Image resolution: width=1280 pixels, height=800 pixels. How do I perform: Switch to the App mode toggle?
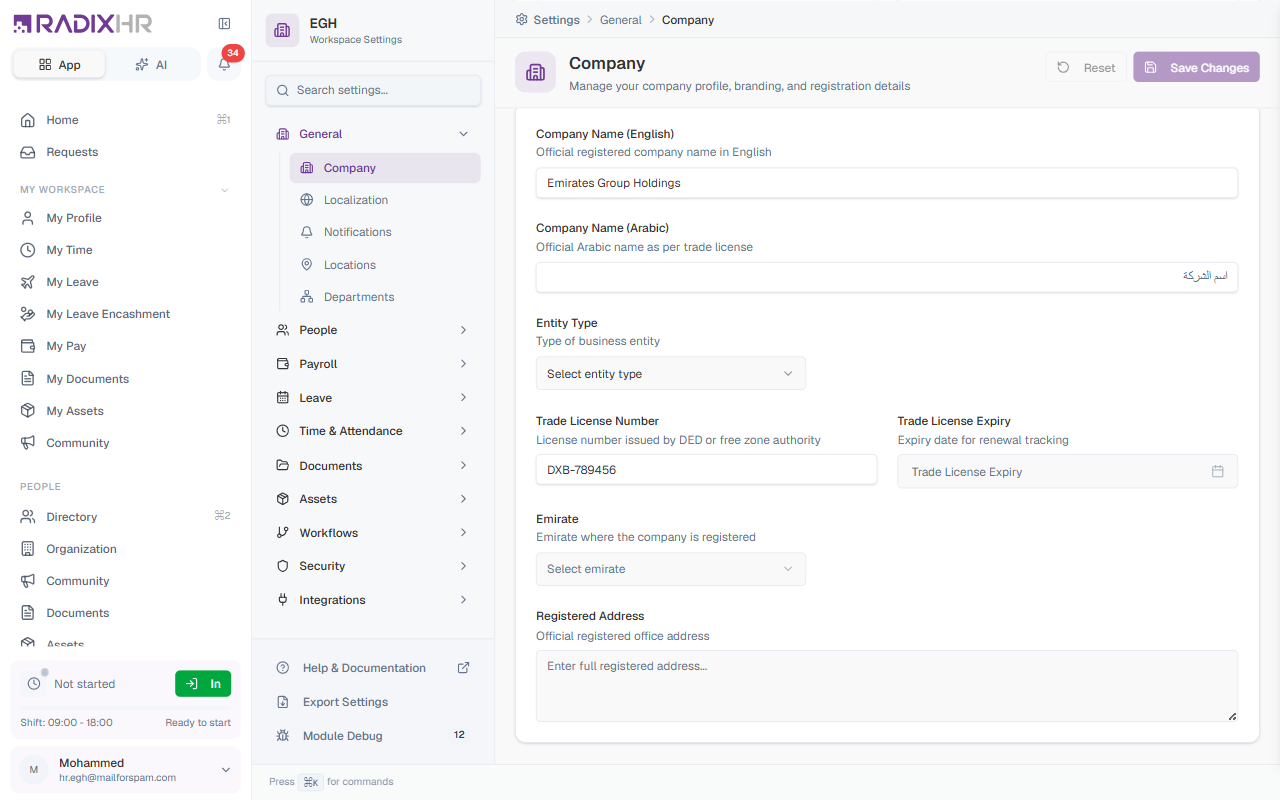coord(60,64)
